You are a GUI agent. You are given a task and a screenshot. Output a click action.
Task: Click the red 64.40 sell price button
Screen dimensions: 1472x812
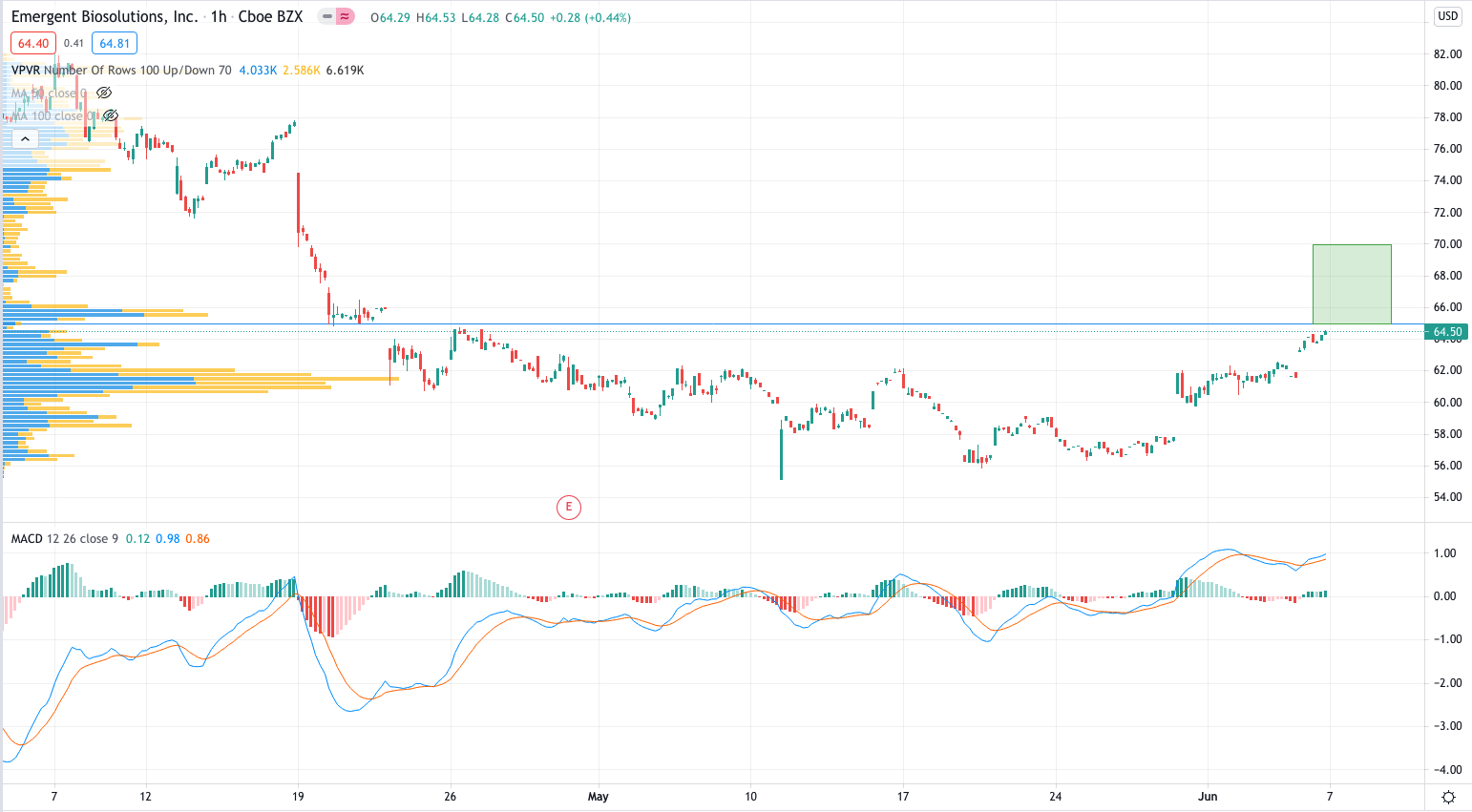[33, 43]
